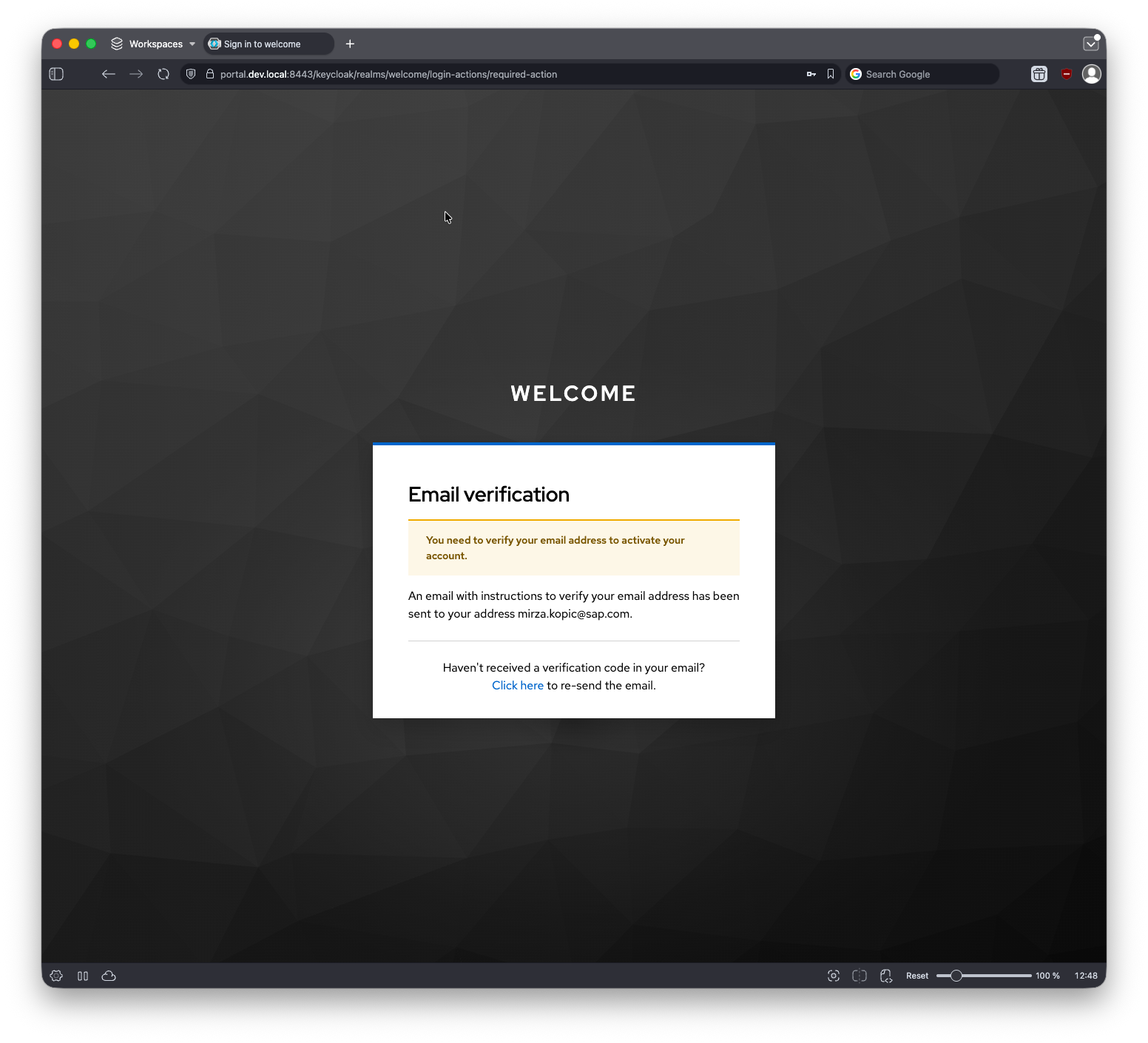Open the browser's tracking protection shield
Viewport: 1148px width, 1043px height.
click(x=190, y=74)
